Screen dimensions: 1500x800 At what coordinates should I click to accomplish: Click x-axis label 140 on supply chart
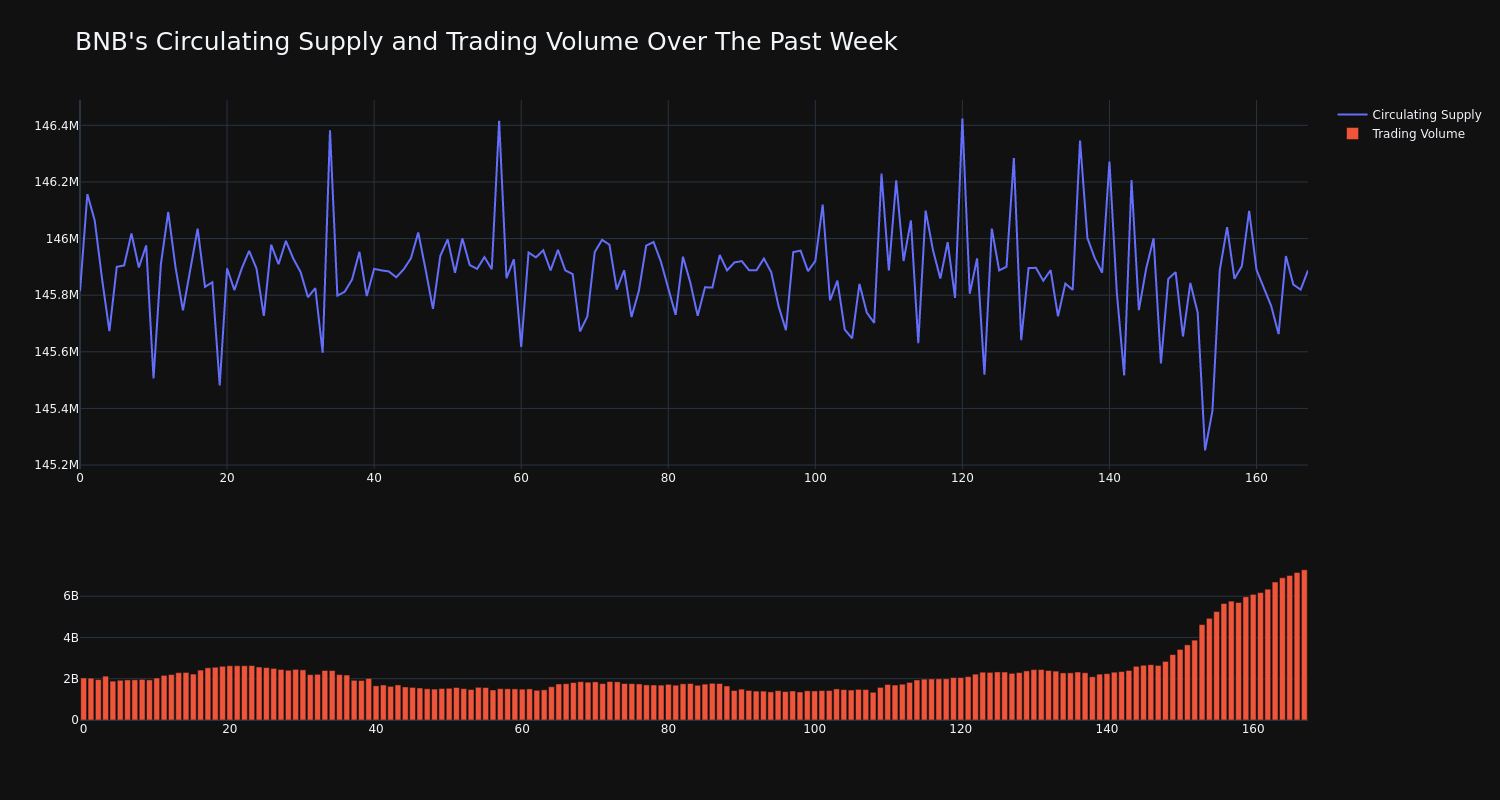1109,478
